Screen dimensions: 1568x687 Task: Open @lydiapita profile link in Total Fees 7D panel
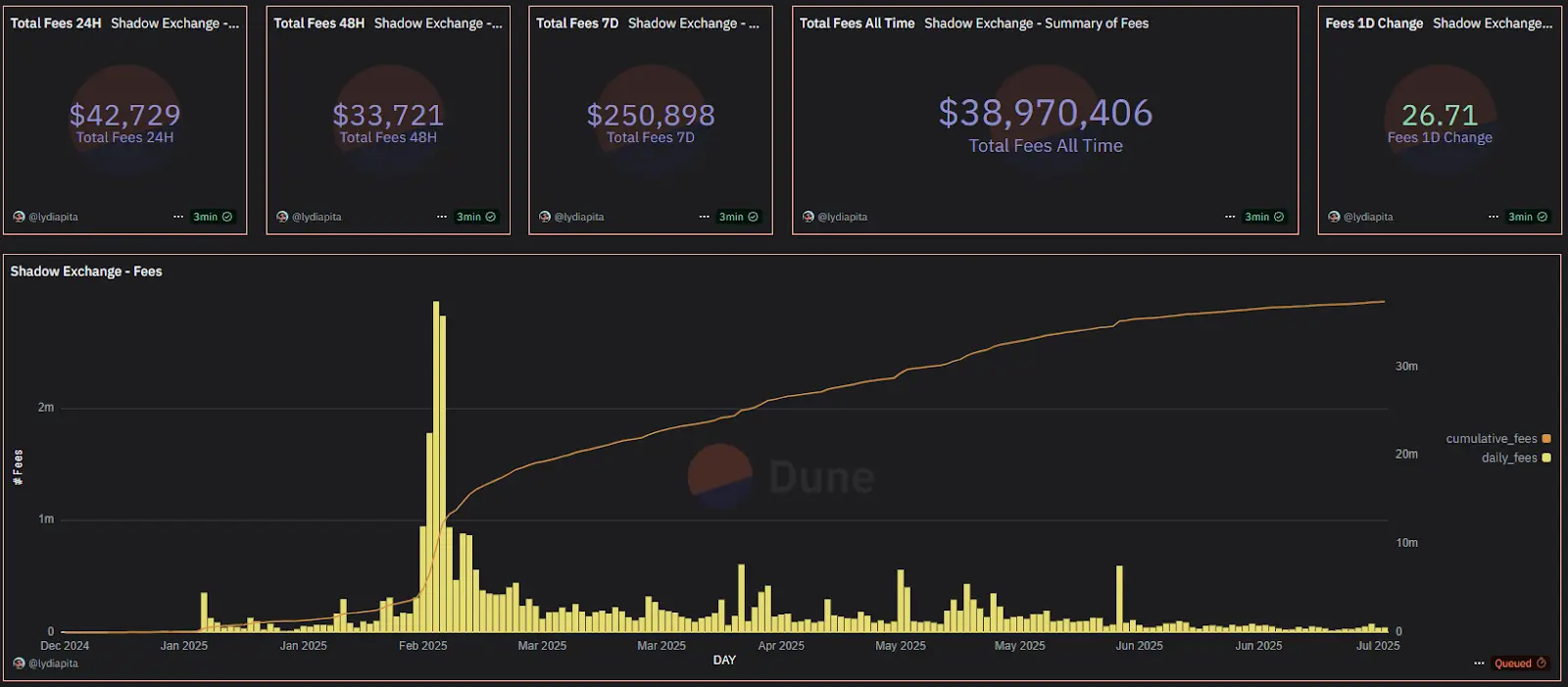[x=579, y=217]
